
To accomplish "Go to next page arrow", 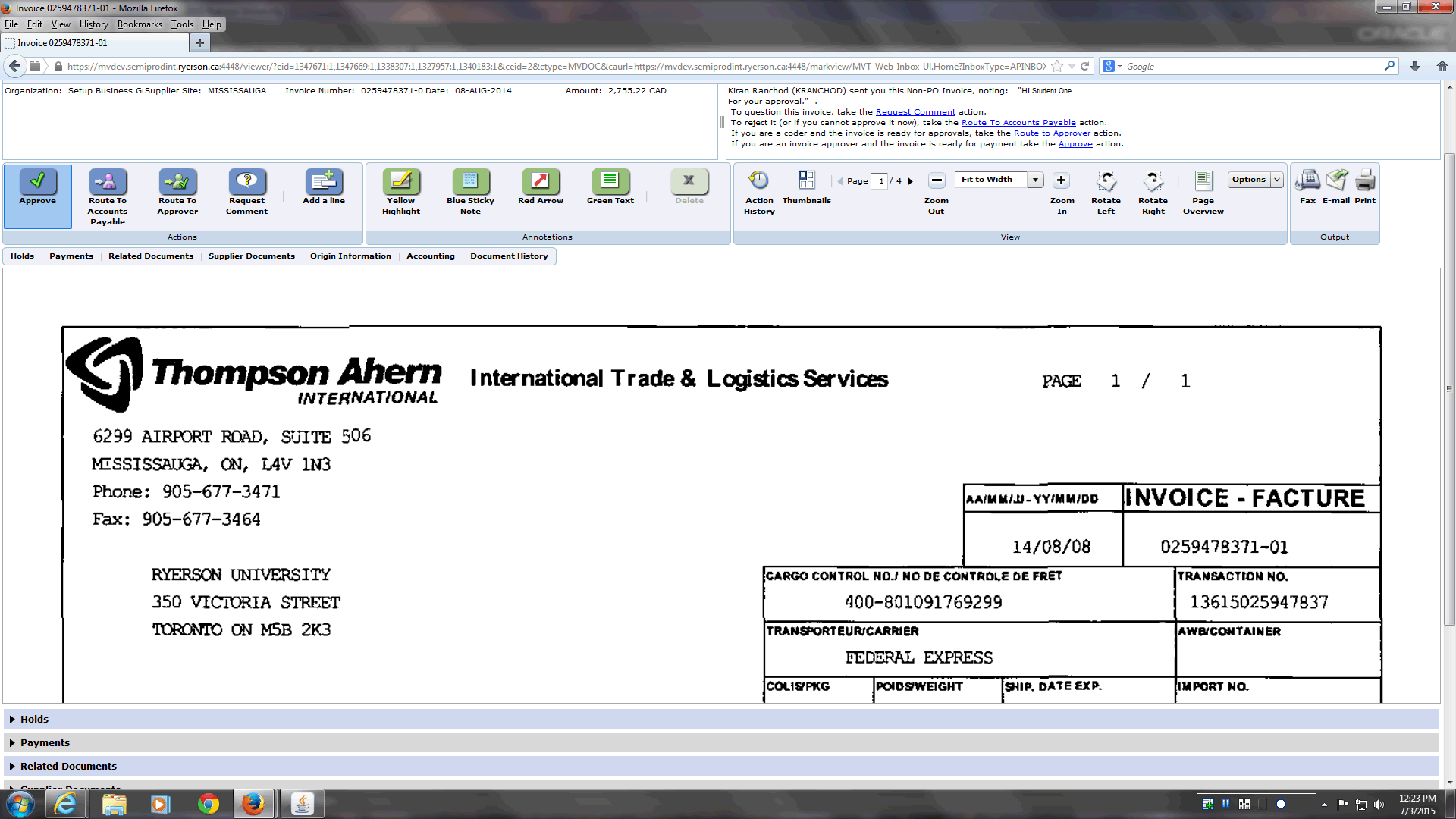I will [910, 181].
